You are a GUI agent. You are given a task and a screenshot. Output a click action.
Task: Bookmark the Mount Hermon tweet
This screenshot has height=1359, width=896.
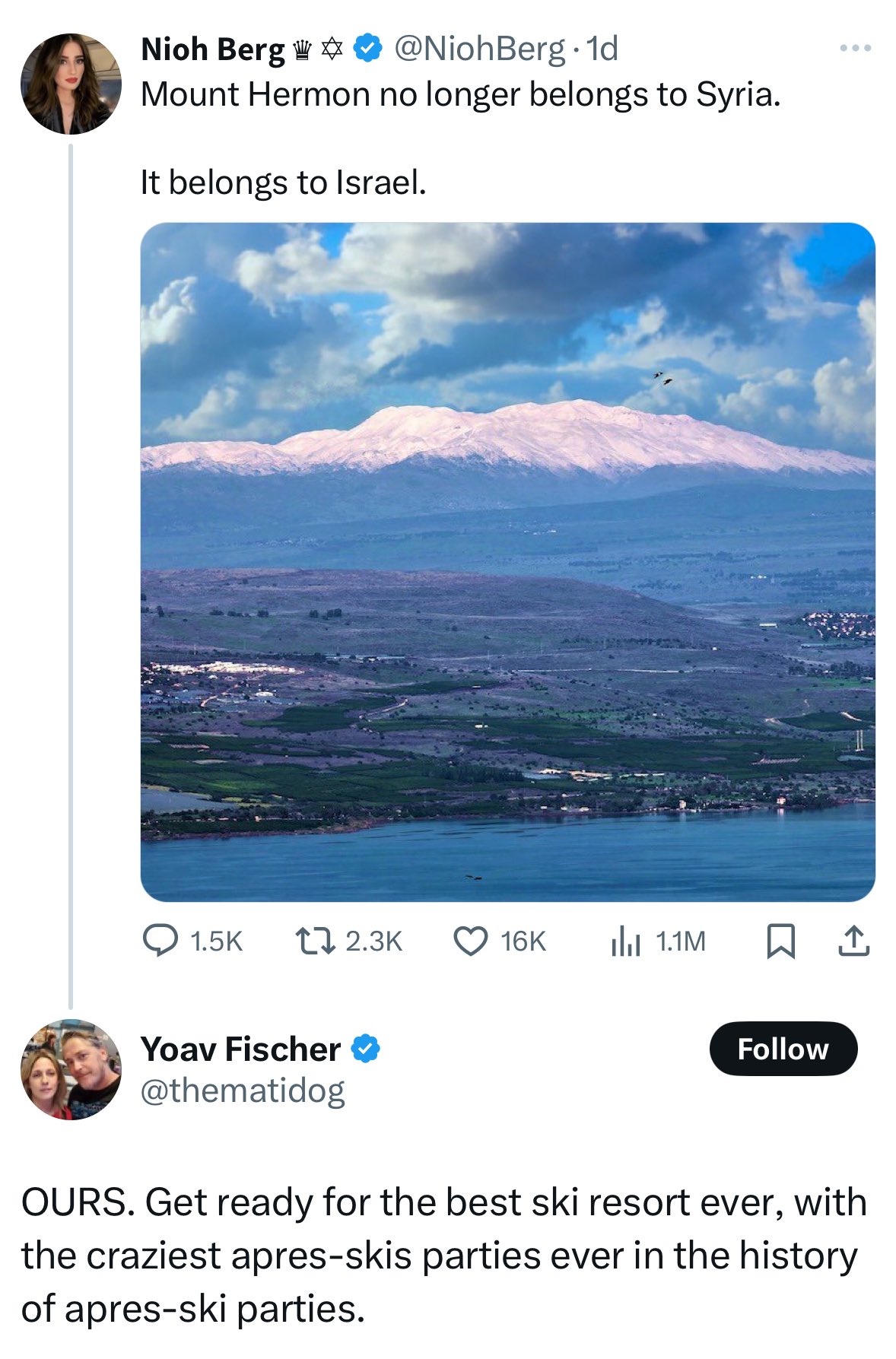[780, 941]
